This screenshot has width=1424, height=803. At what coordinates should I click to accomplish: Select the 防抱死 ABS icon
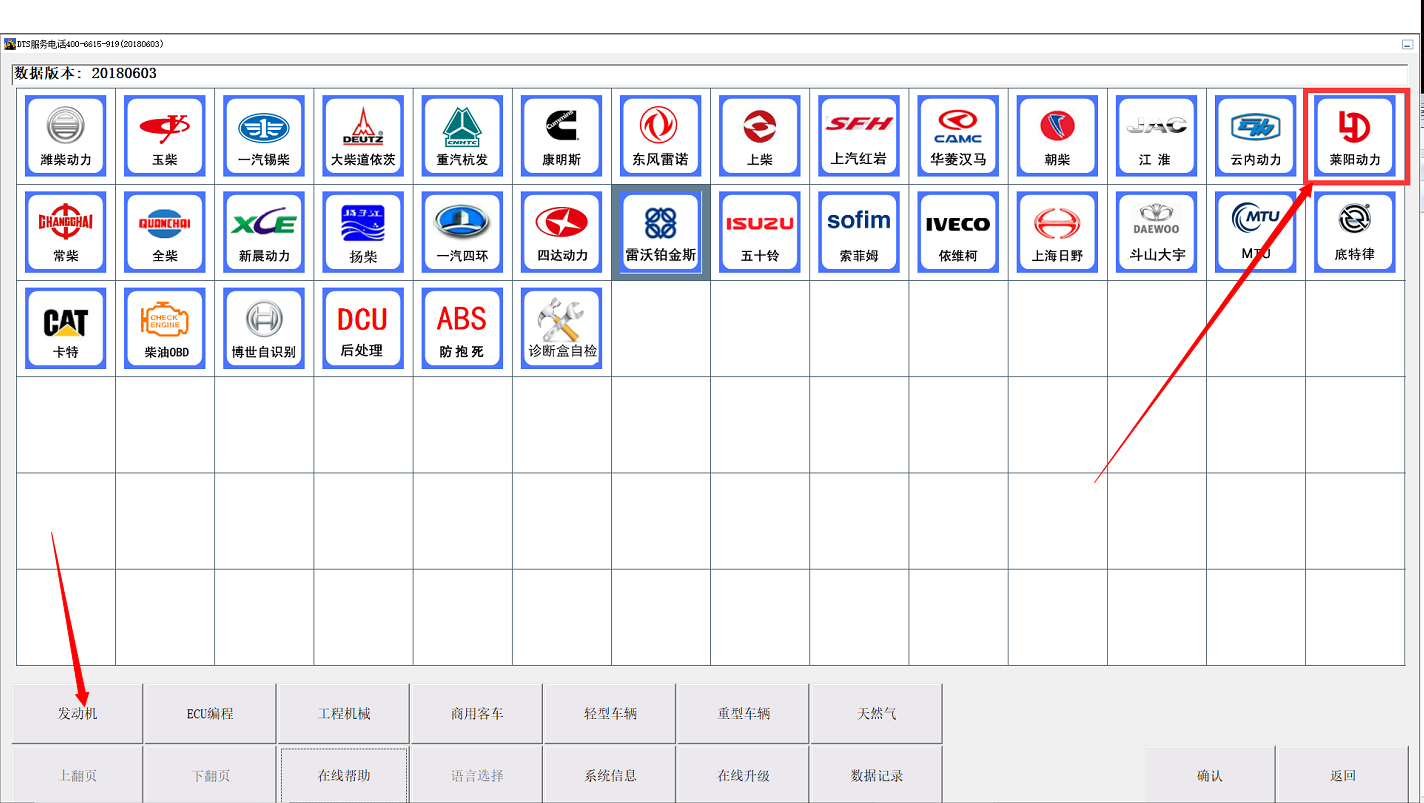(462, 328)
